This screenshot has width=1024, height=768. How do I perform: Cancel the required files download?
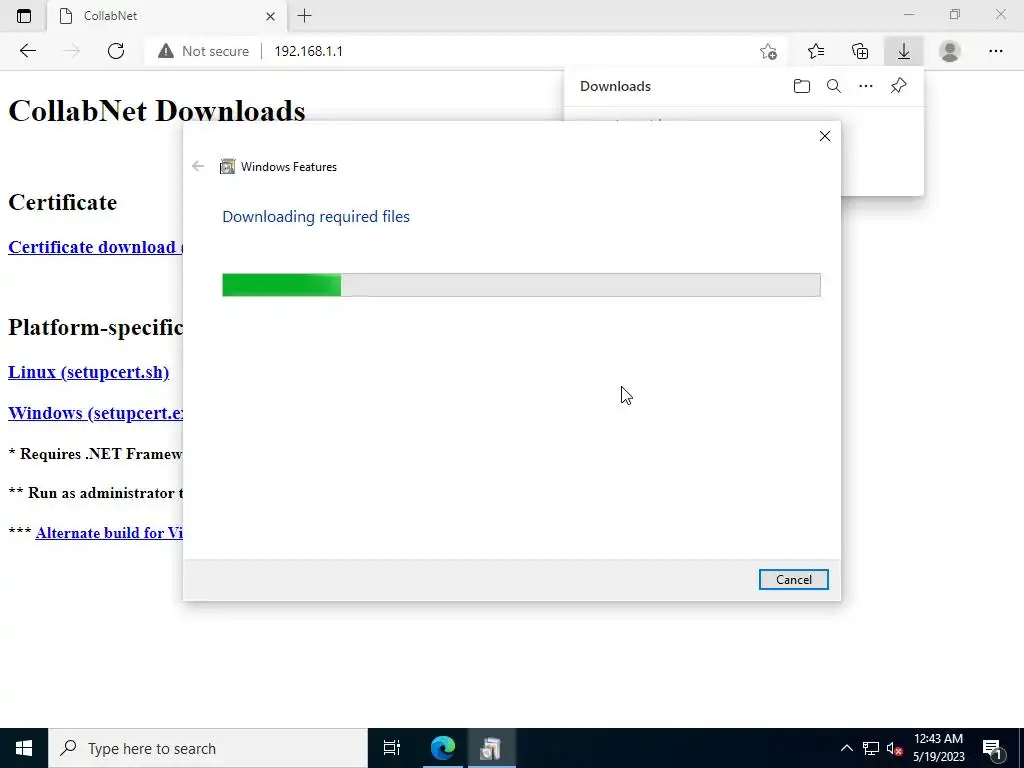pos(793,579)
